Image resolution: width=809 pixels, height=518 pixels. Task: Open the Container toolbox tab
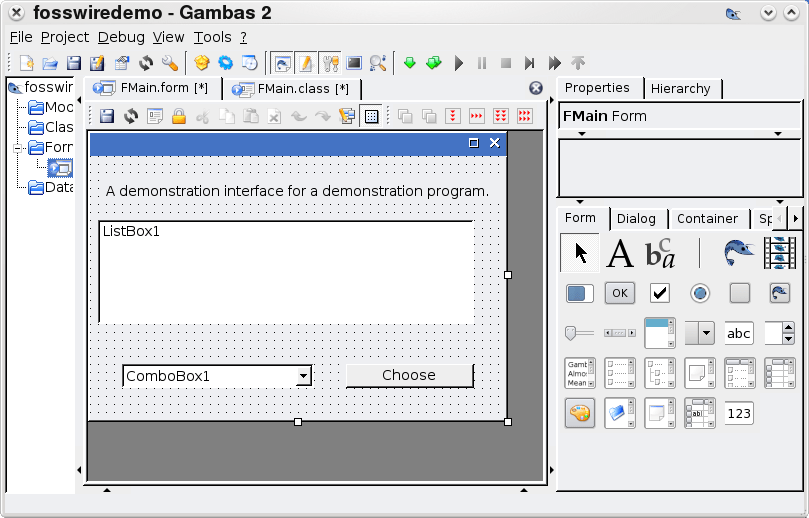click(x=707, y=219)
